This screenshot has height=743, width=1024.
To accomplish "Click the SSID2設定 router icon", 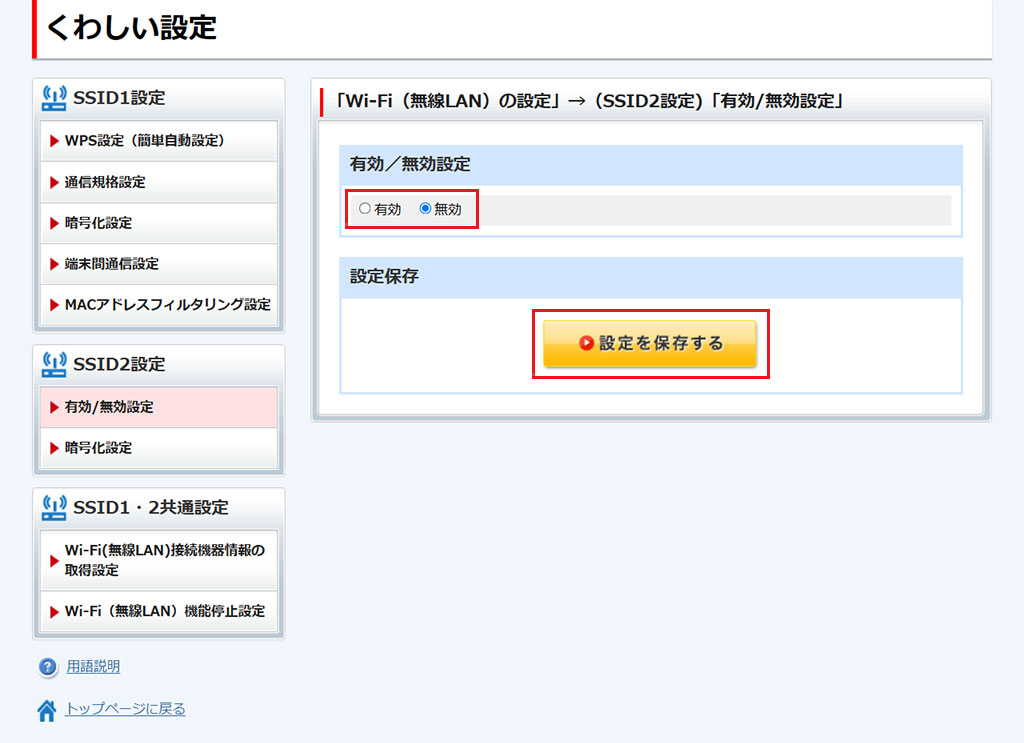I will [54, 364].
